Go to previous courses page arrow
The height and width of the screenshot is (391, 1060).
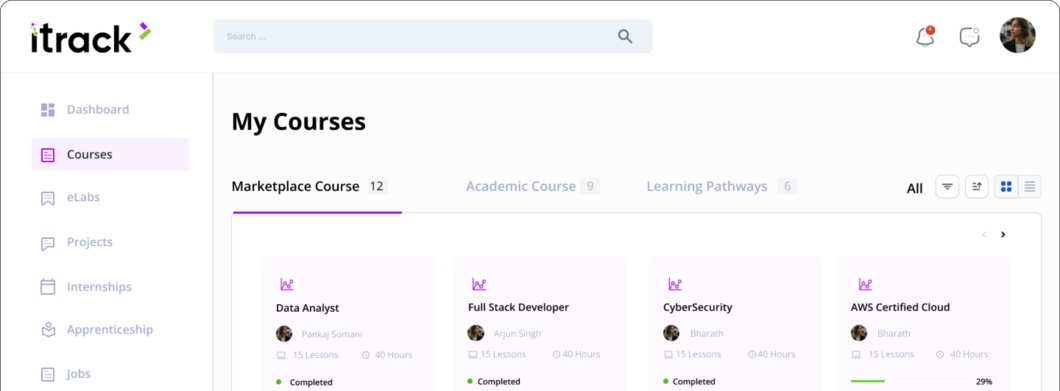point(984,235)
